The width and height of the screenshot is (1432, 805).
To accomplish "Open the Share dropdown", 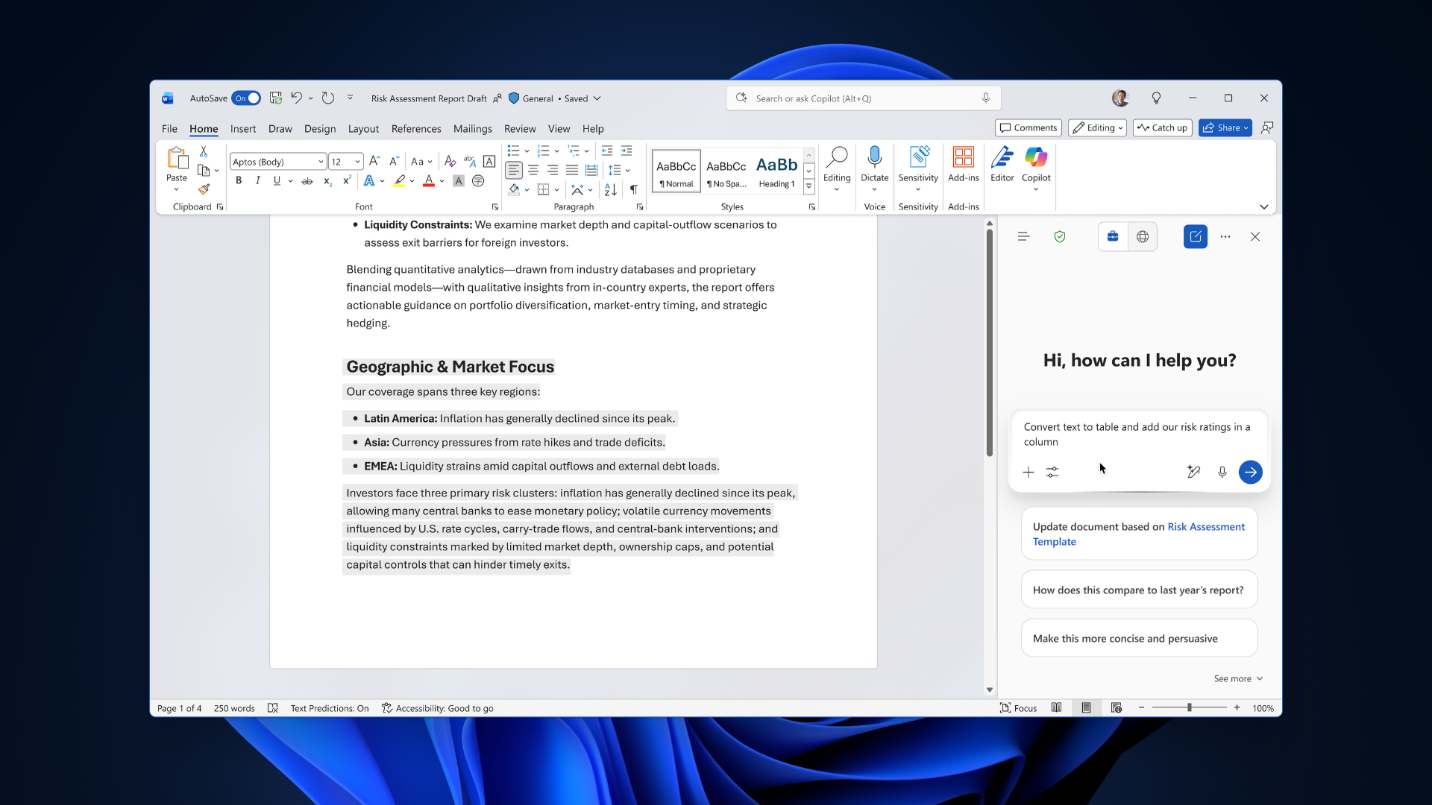I will [1225, 128].
